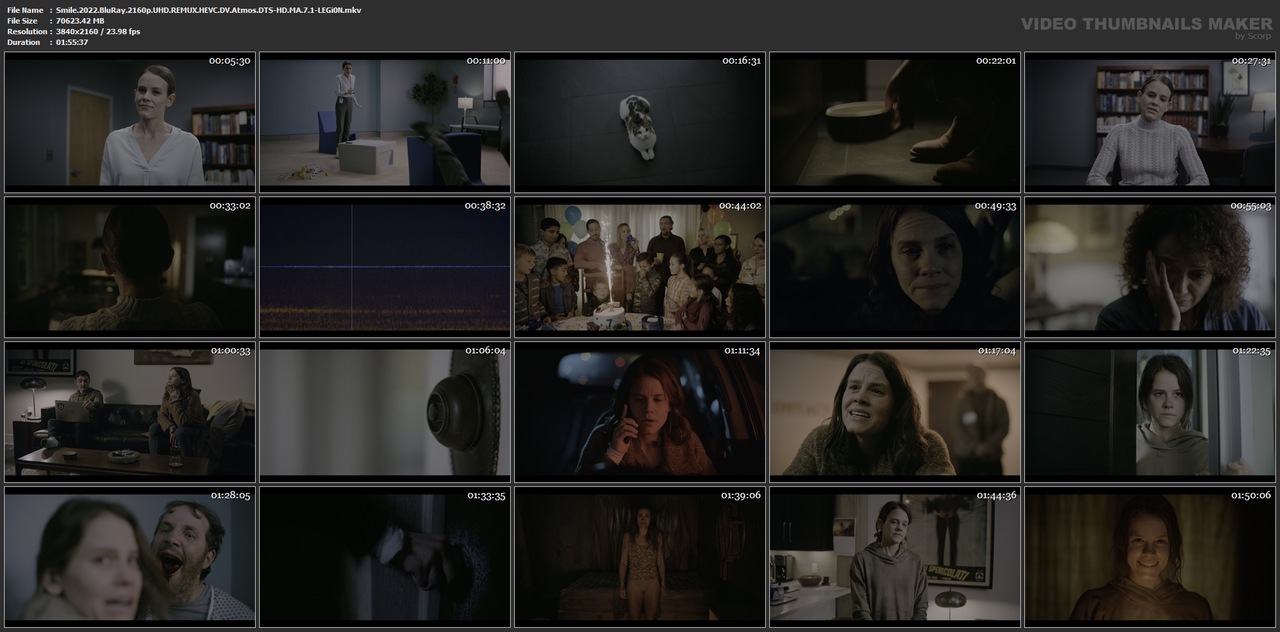Click the duration value 01:55:37
This screenshot has height=632, width=1280.
(x=72, y=42)
